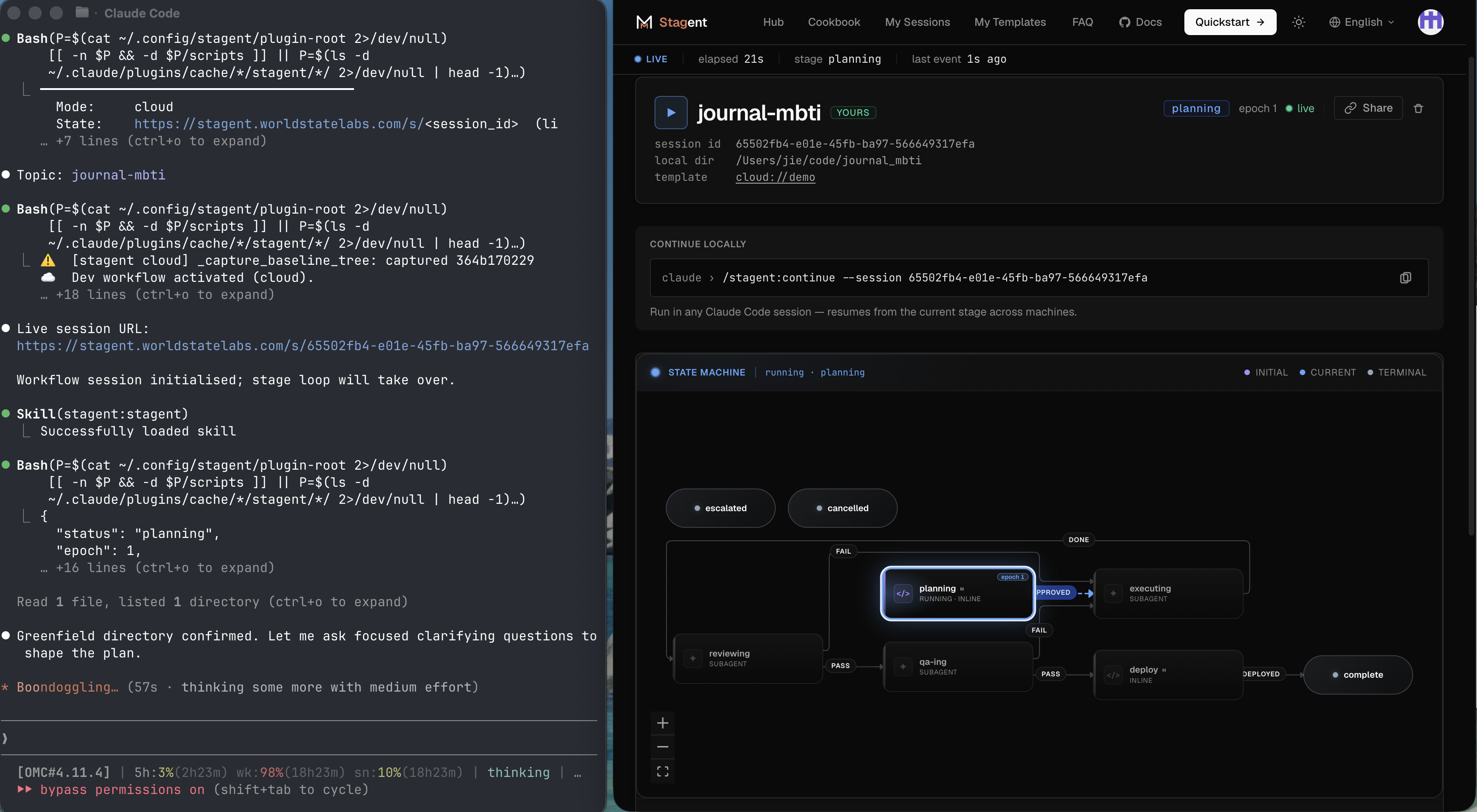The width and height of the screenshot is (1477, 812).
Task: Toggle the light/dark theme sun icon
Action: (x=1299, y=22)
